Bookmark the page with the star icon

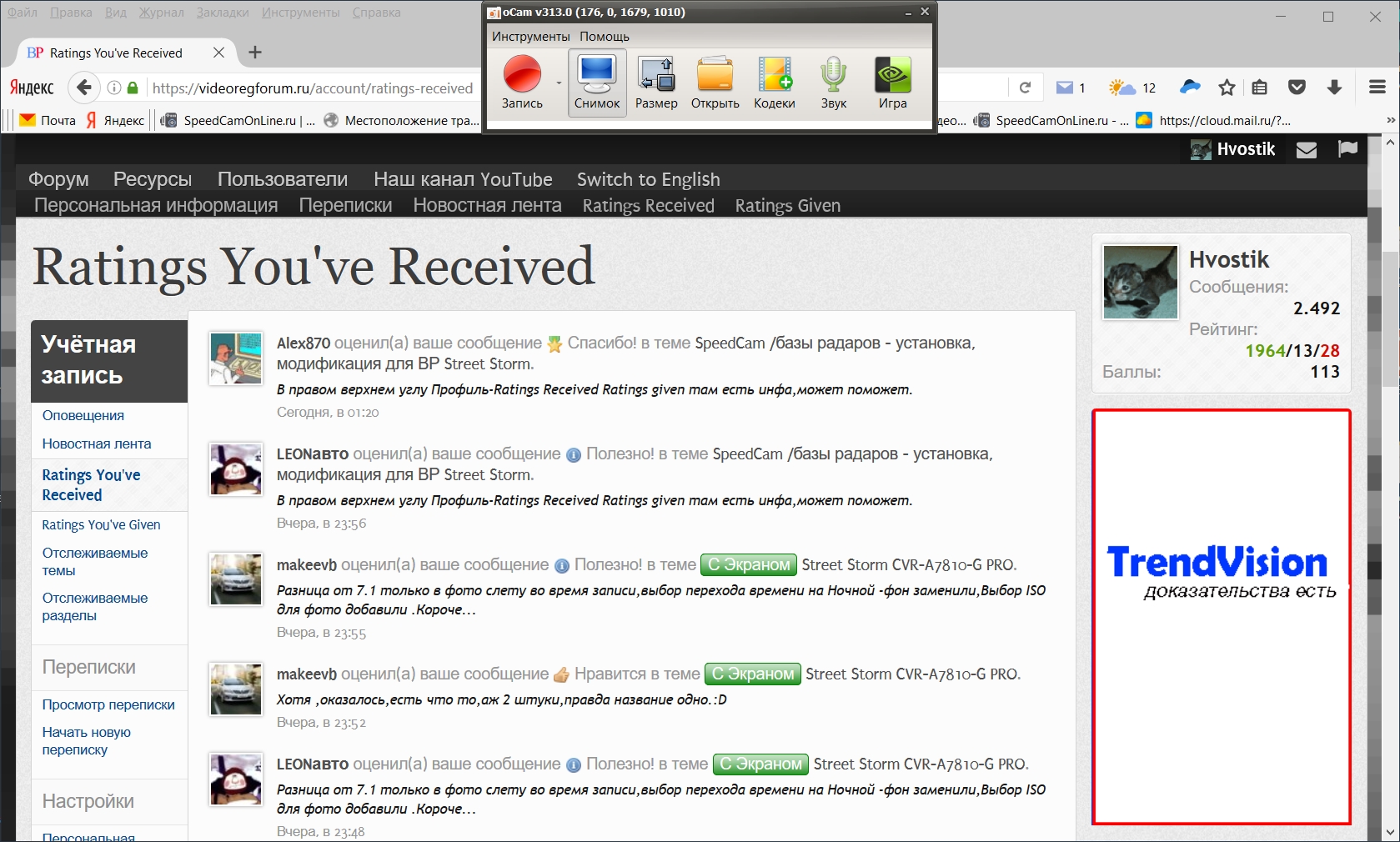point(1227,88)
